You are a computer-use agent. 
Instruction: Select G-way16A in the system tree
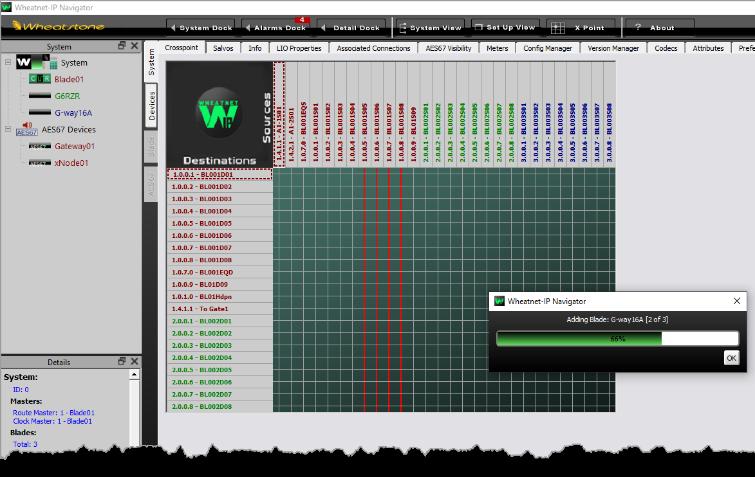point(73,113)
